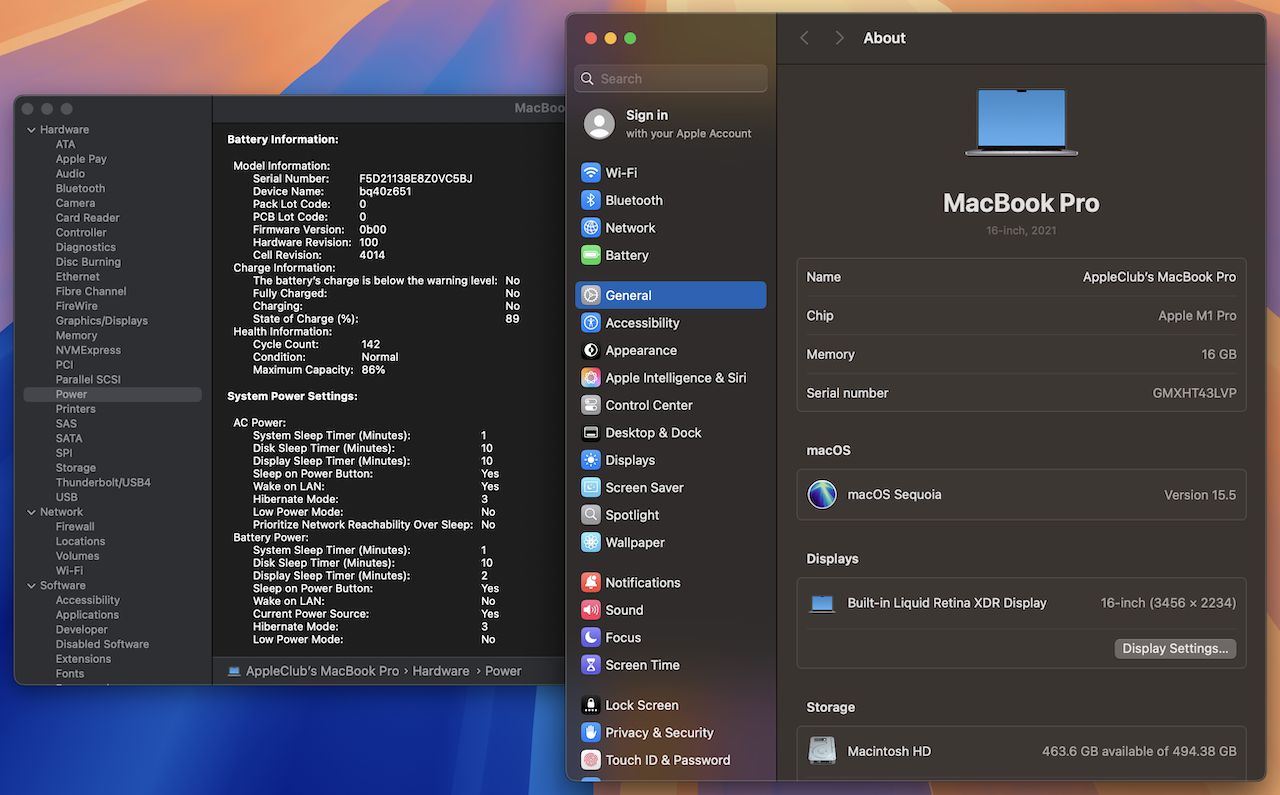This screenshot has height=795, width=1280.
Task: Open Battery settings pane
Action: 671,255
